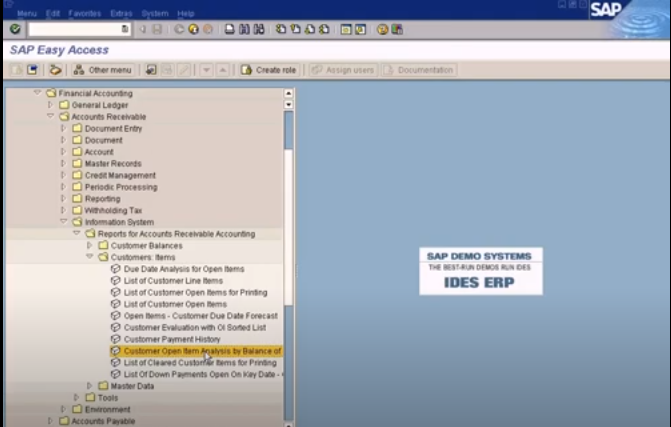Click the Other menu button

click(103, 70)
